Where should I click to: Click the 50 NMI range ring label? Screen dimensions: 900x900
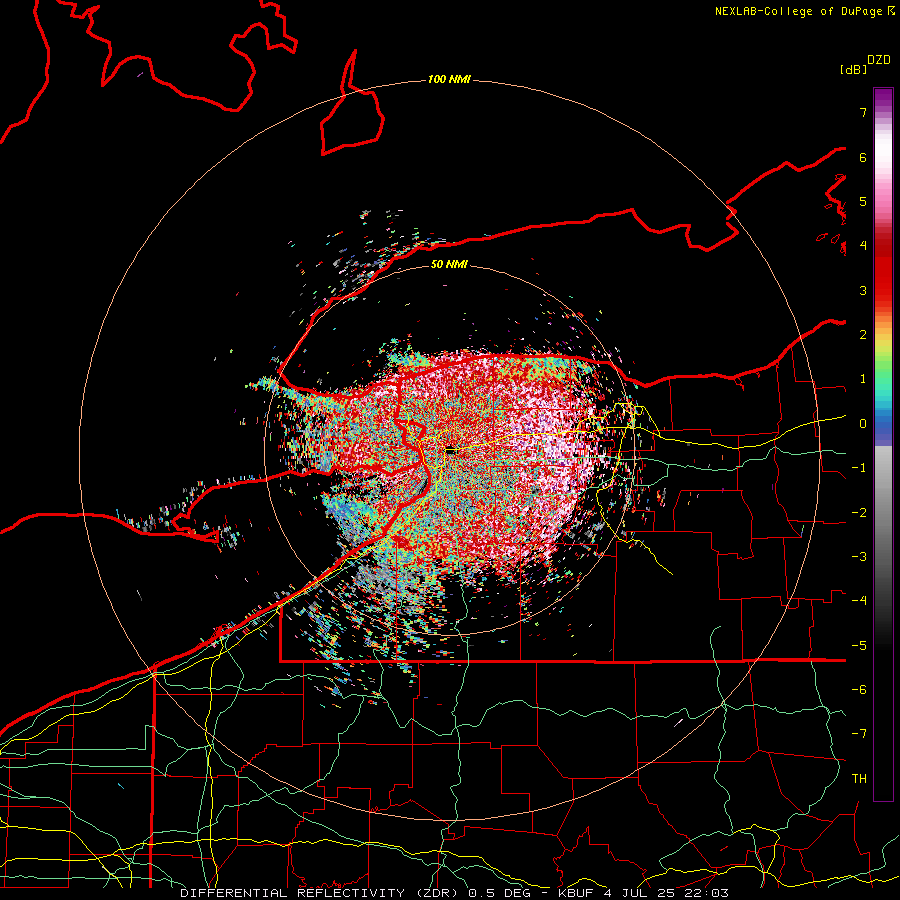[x=449, y=264]
